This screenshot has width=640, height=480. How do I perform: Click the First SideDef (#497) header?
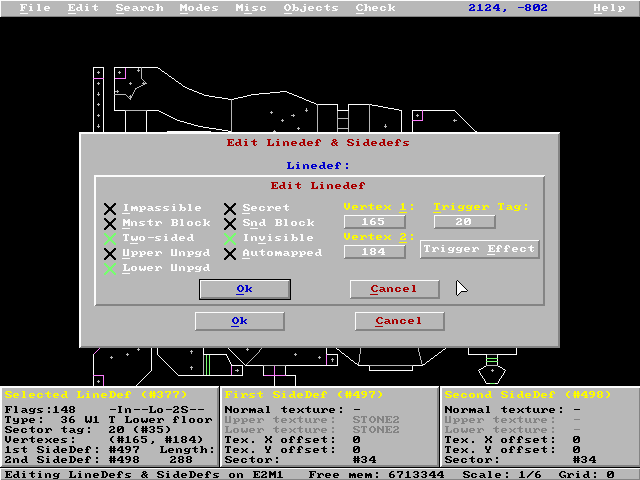pyautogui.click(x=304, y=395)
